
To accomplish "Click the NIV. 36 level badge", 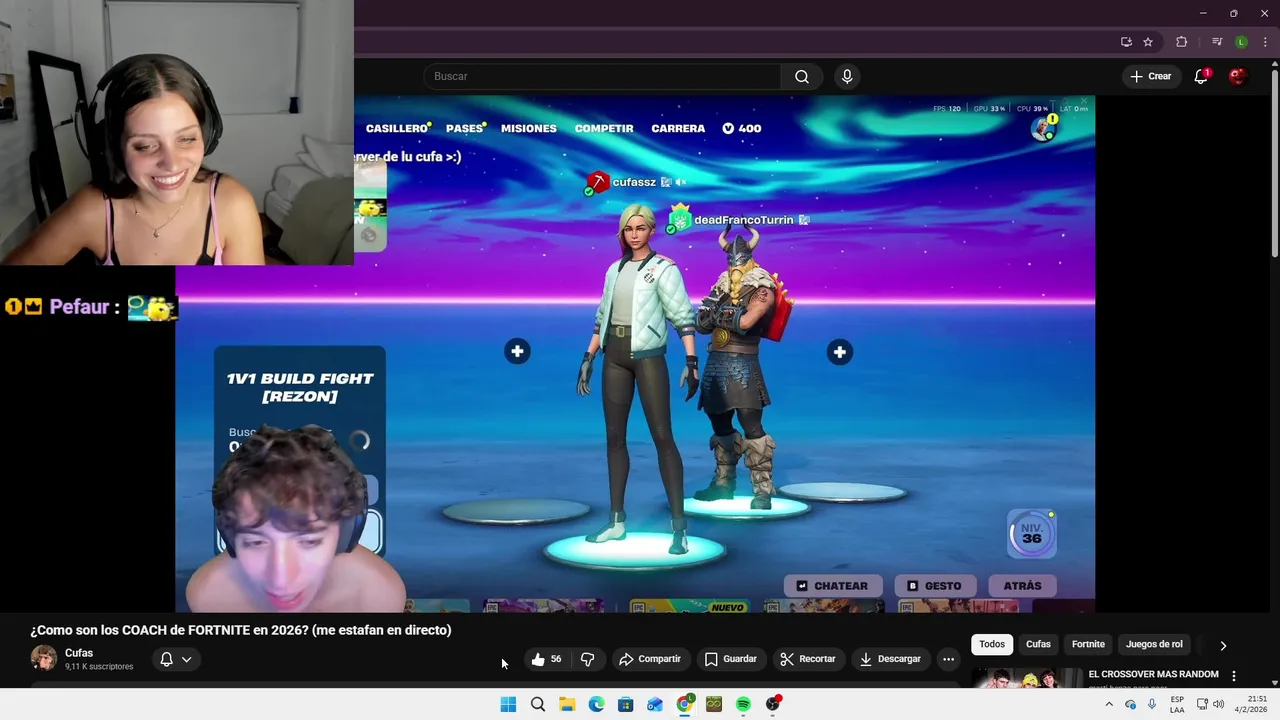I will 1032,533.
